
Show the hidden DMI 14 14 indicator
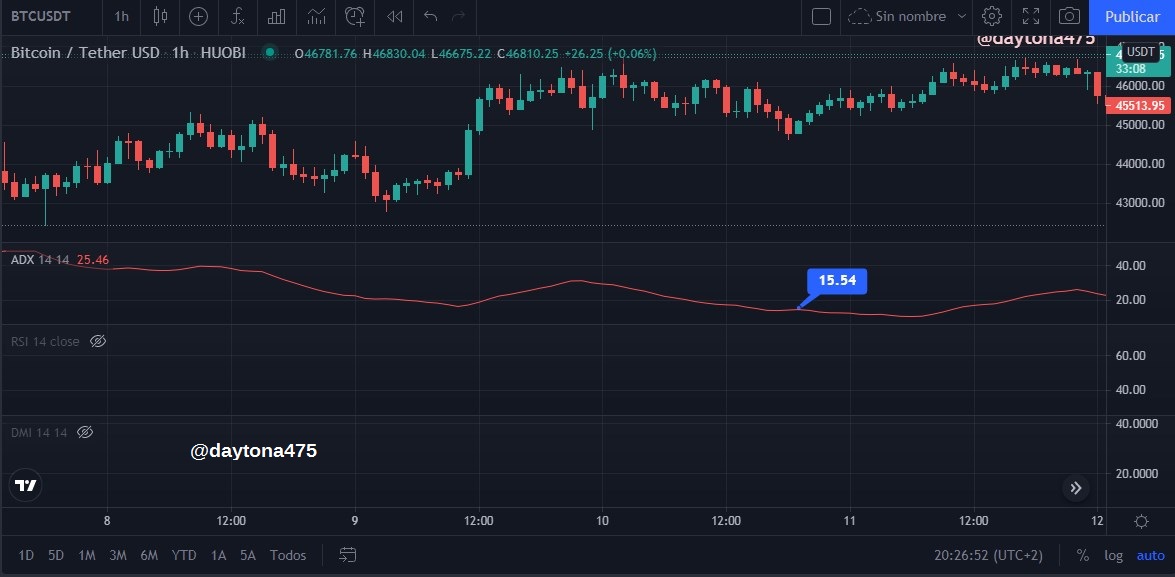[85, 432]
